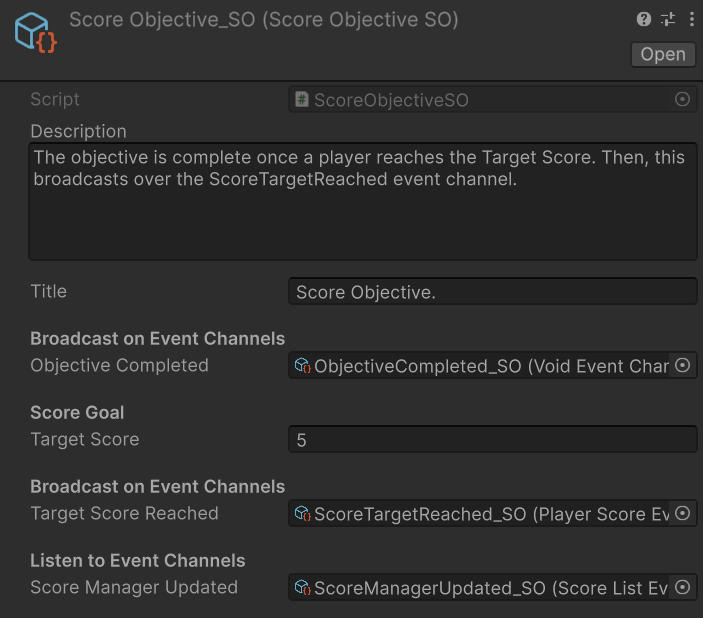Viewport: 703px width, 618px height.
Task: Open object picker for Objective Completed
Action: pos(683,366)
